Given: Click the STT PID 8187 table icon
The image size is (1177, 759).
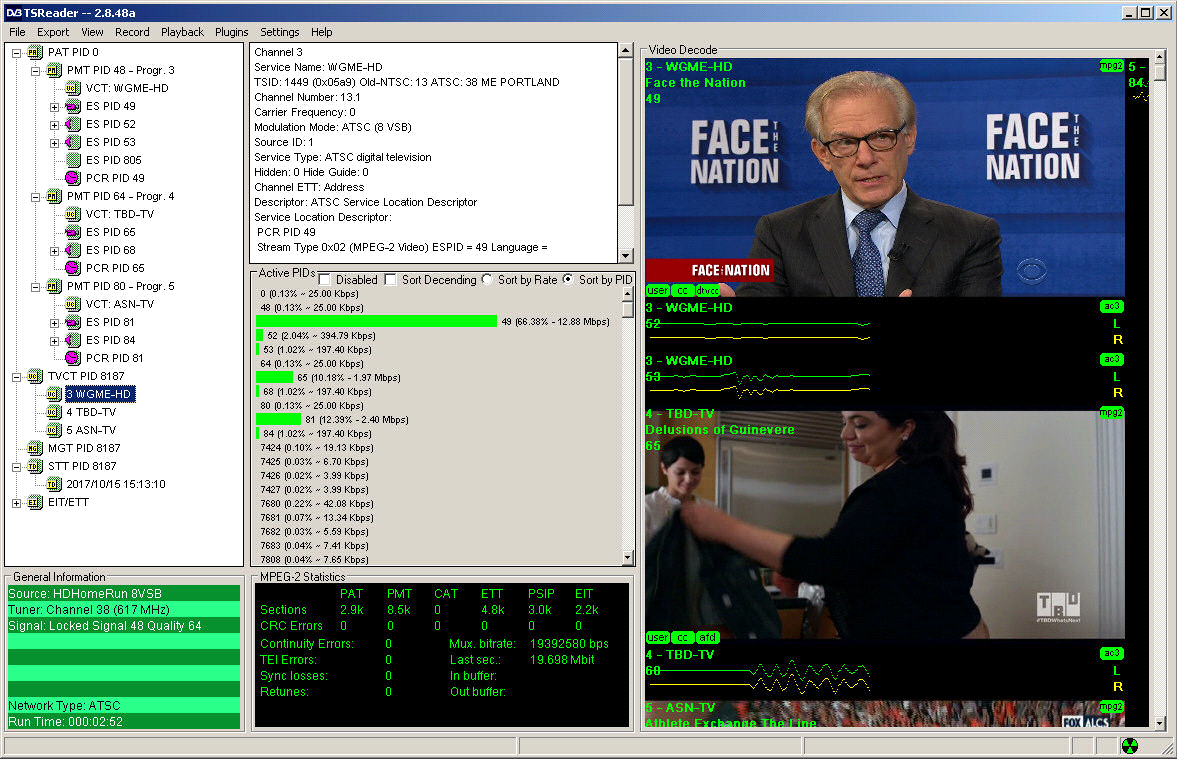Looking at the screenshot, I should tap(35, 466).
